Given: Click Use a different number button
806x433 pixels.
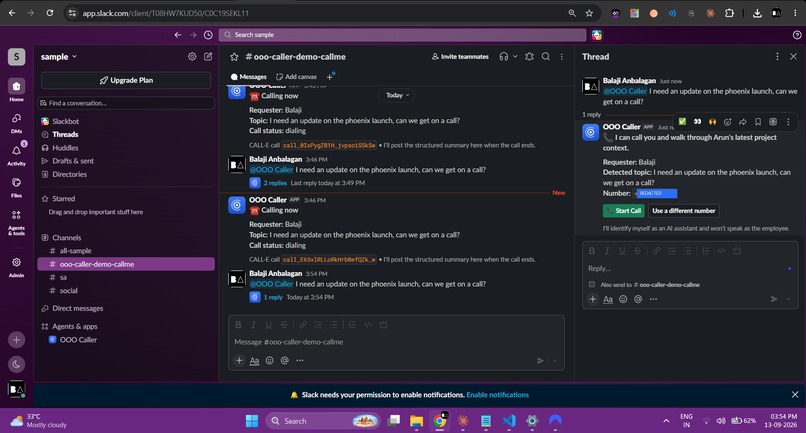Looking at the screenshot, I should click(684, 211).
